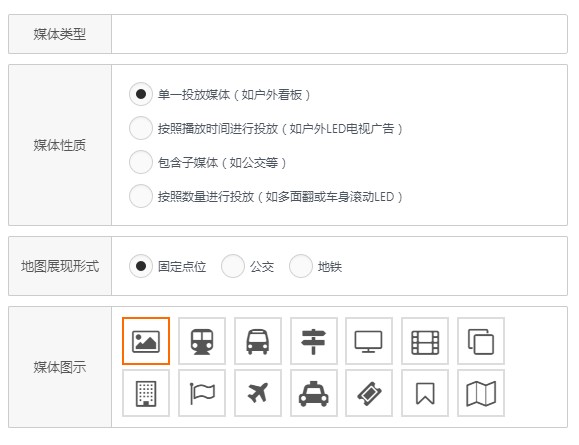579x445 pixels.
Task: Click the 媒体类型 input field
Action: point(339,34)
